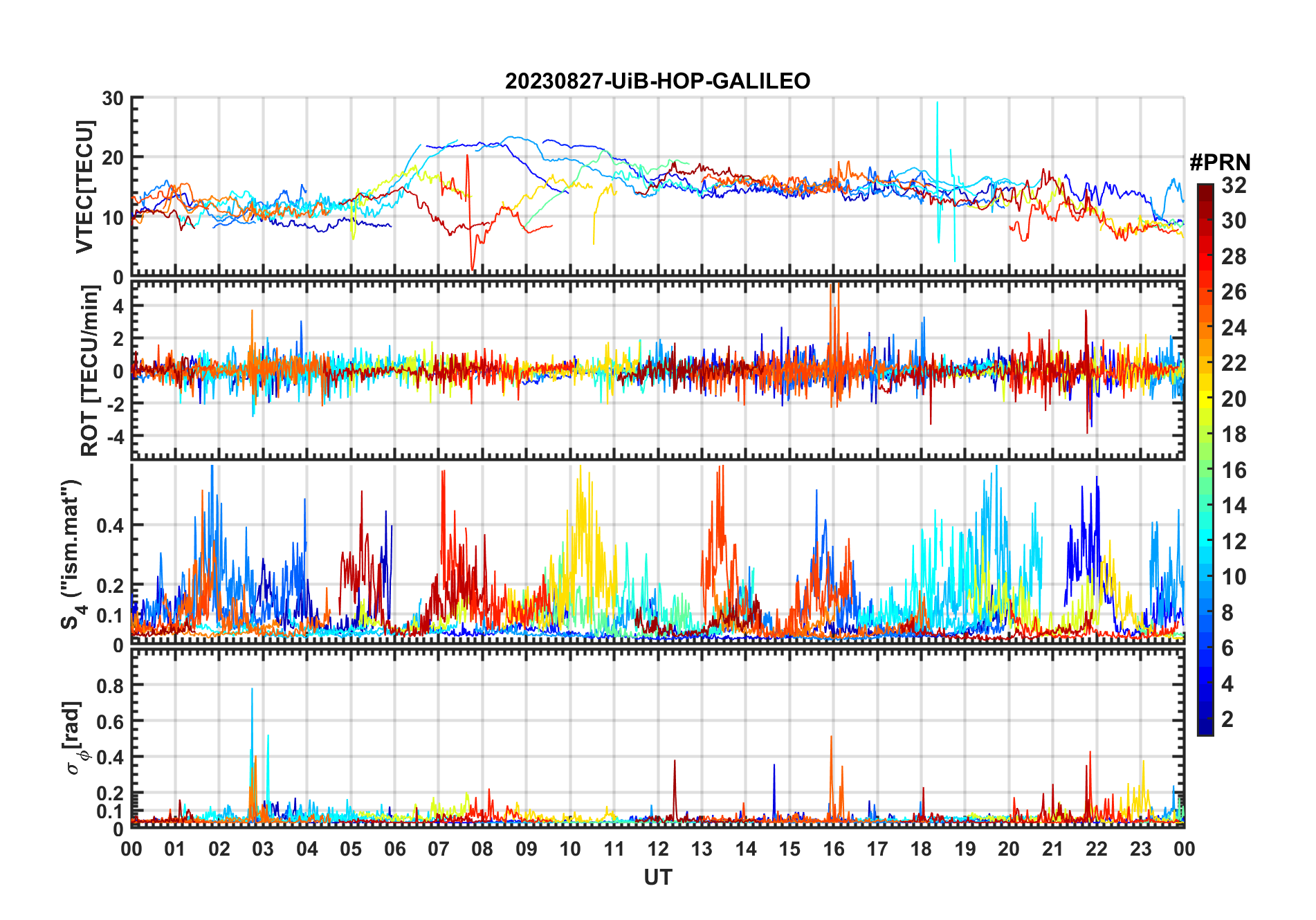Click inside the S4 scintillation plot panel
This screenshot has height=920, width=1316.
click(658, 555)
